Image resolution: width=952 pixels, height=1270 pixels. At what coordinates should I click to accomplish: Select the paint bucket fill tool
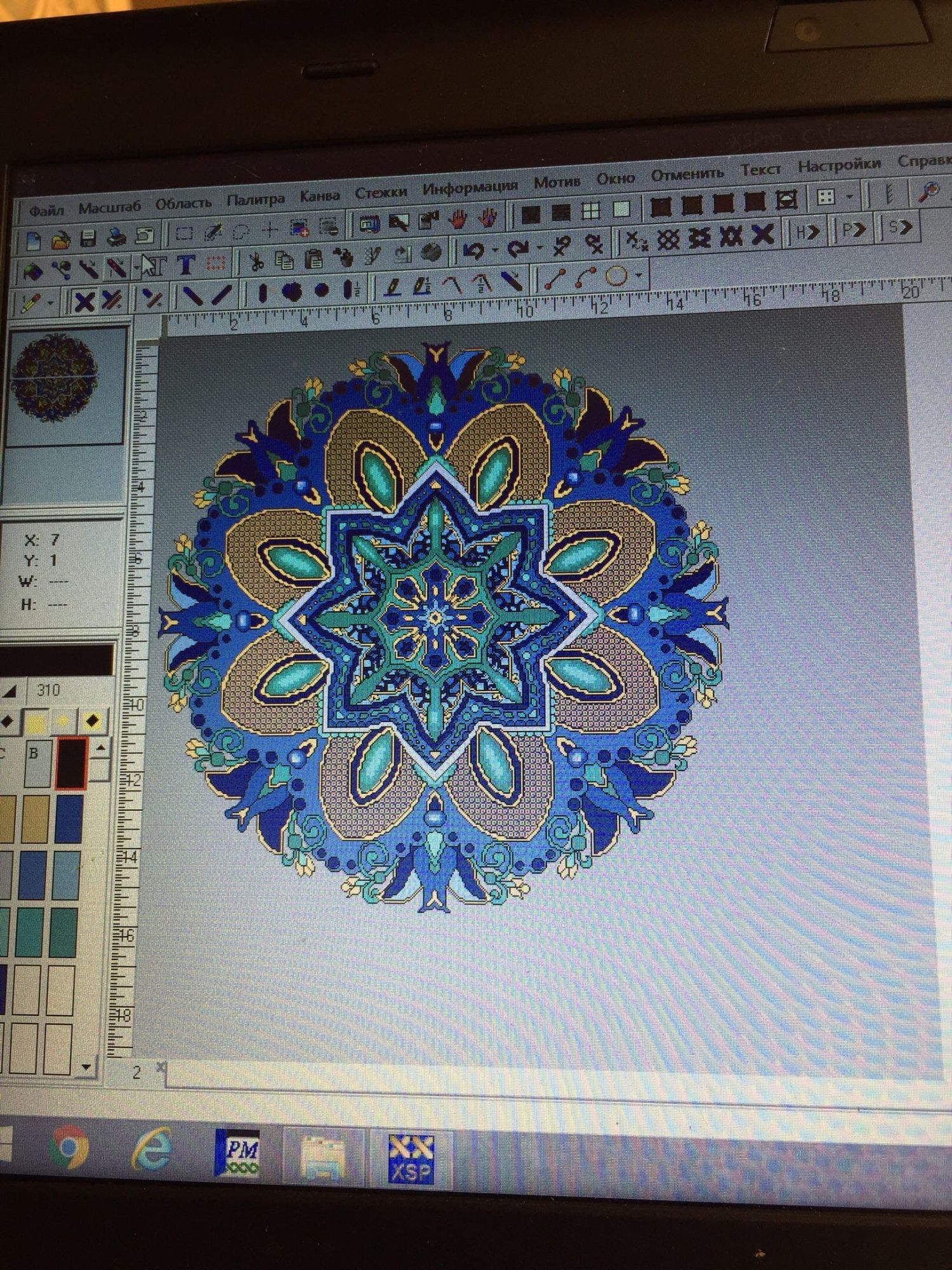[x=32, y=272]
